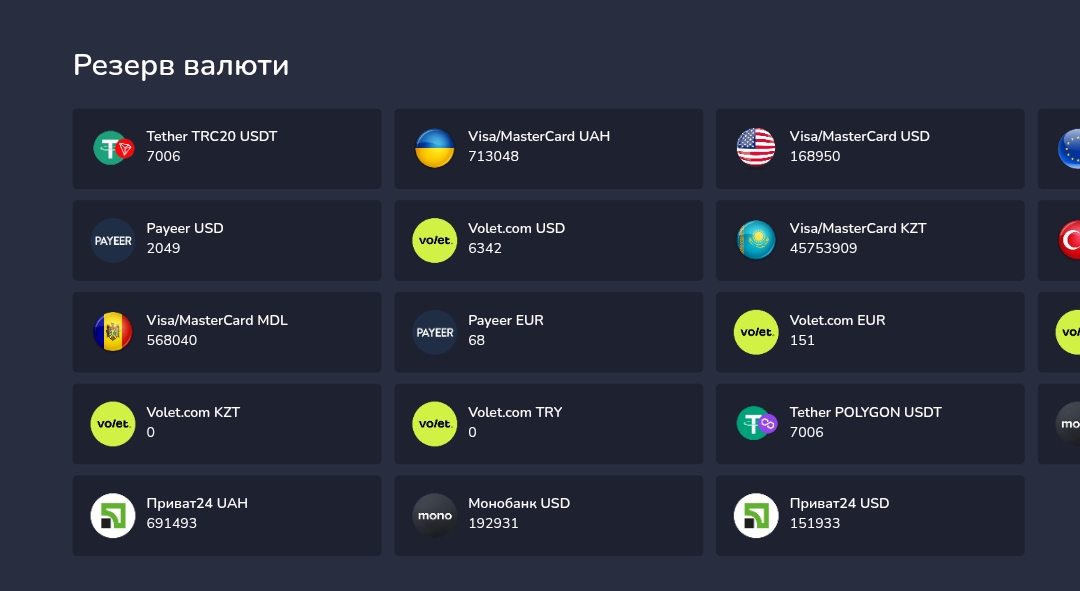Select the Volet.com TRY label
The image size is (1080, 591).
pos(515,412)
